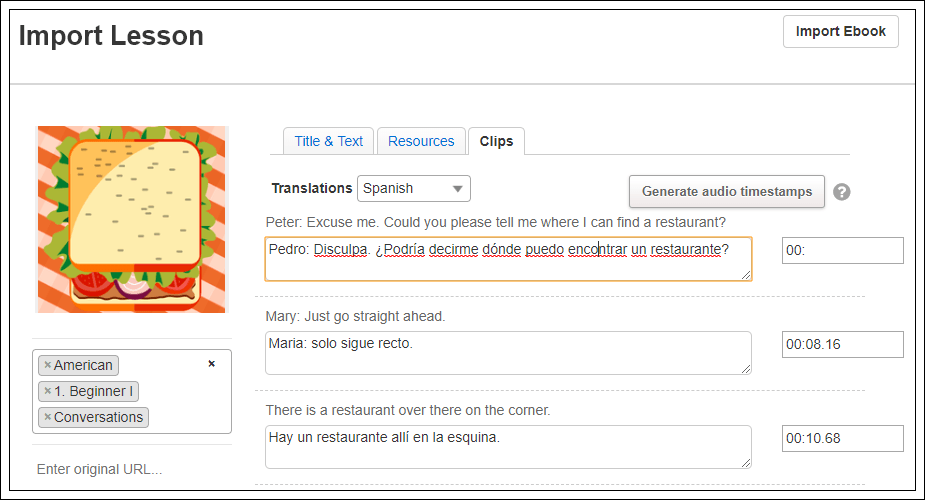Click the help question mark icon
This screenshot has height=500, width=925.
842,192
